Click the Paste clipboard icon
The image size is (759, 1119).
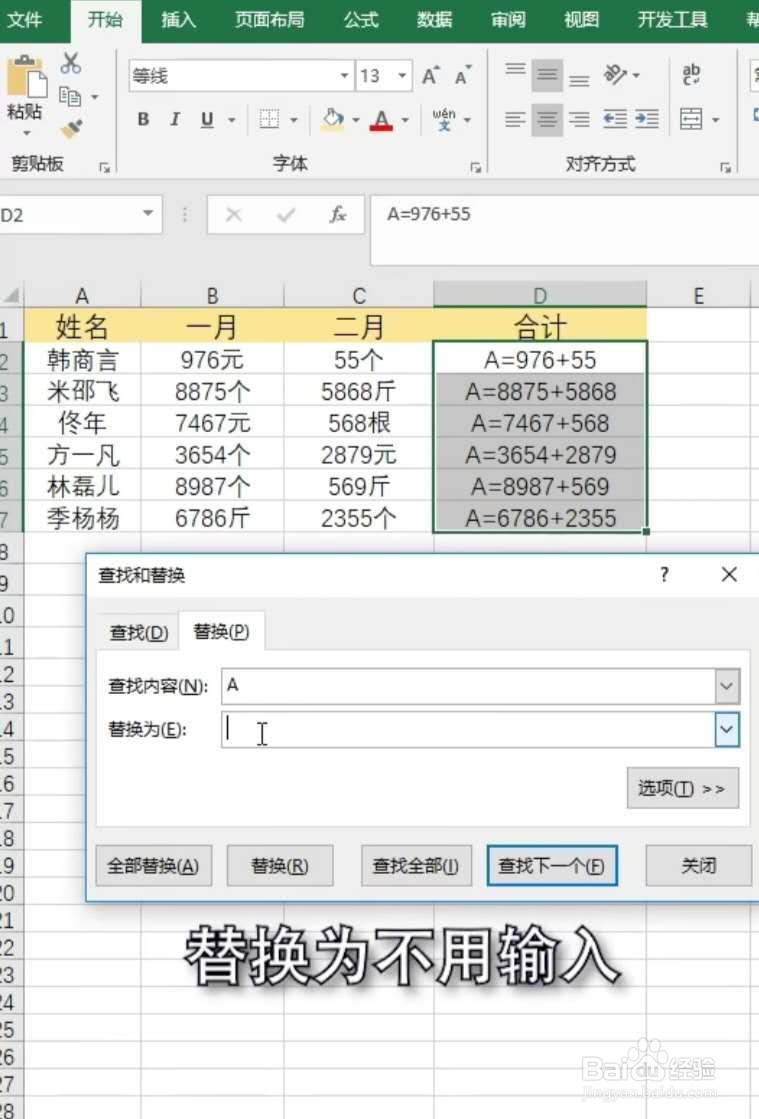pos(26,77)
